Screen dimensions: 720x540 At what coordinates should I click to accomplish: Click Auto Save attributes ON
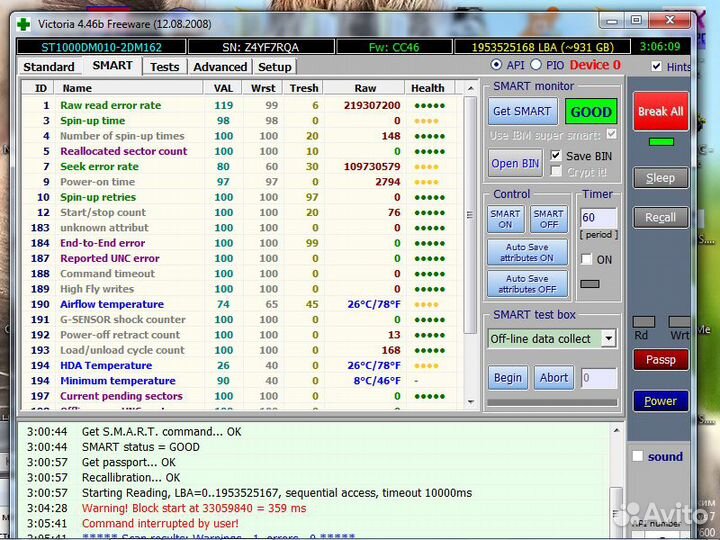coord(527,252)
